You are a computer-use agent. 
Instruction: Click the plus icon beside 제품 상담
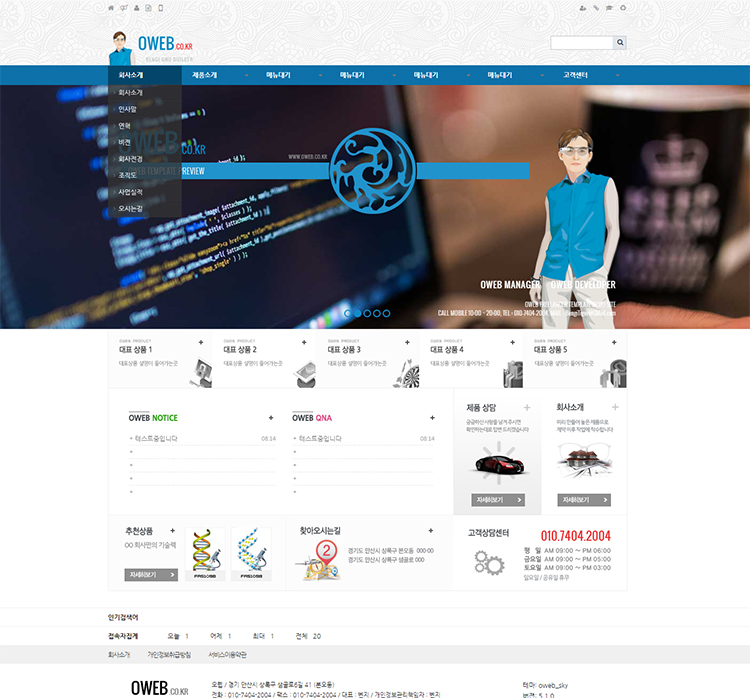pyautogui.click(x=527, y=408)
